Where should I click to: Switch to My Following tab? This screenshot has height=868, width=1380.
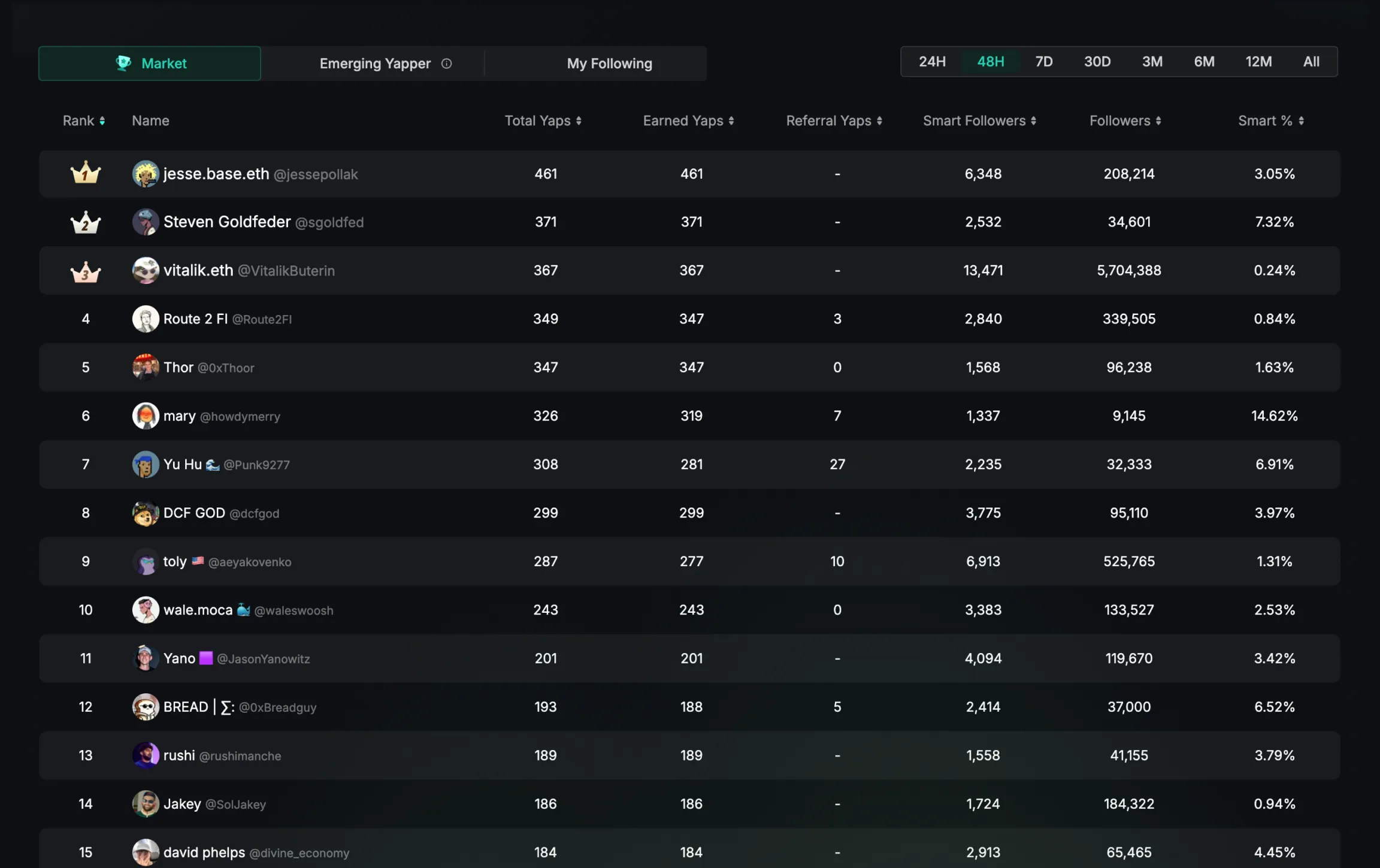coord(609,62)
